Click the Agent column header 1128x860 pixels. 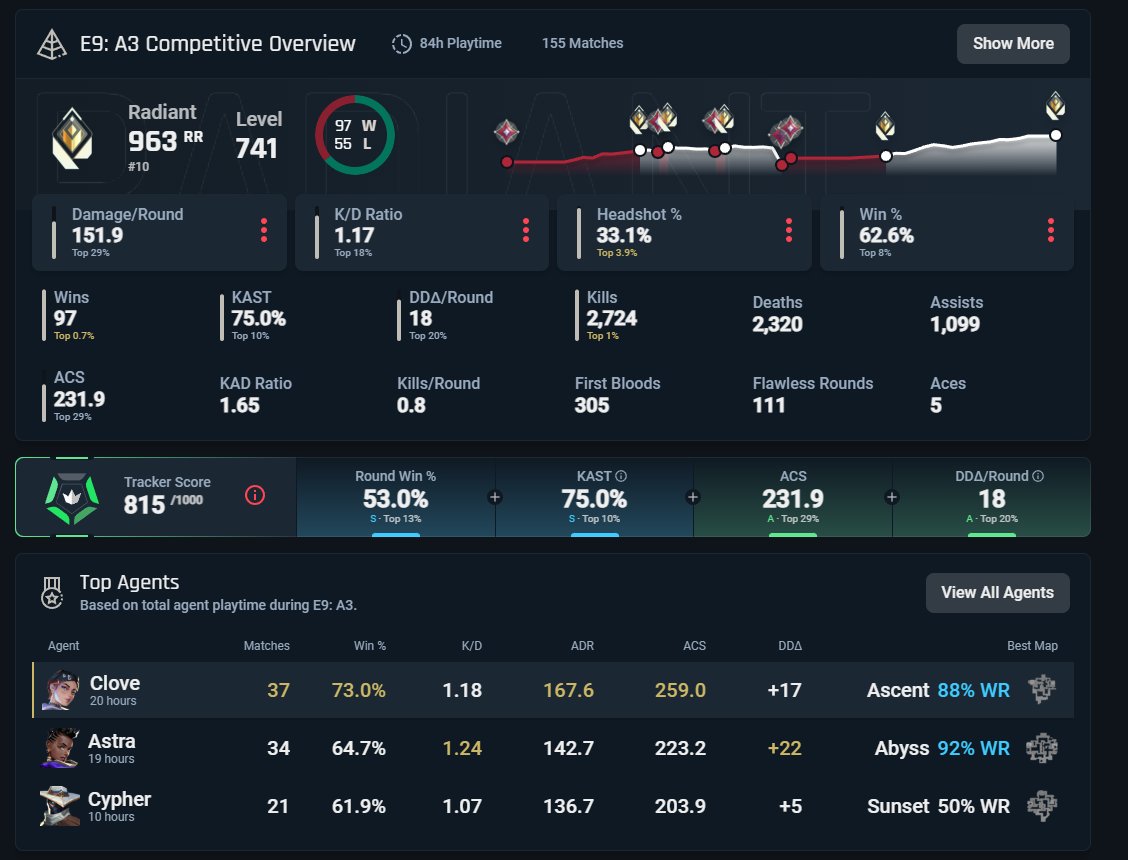[63, 646]
